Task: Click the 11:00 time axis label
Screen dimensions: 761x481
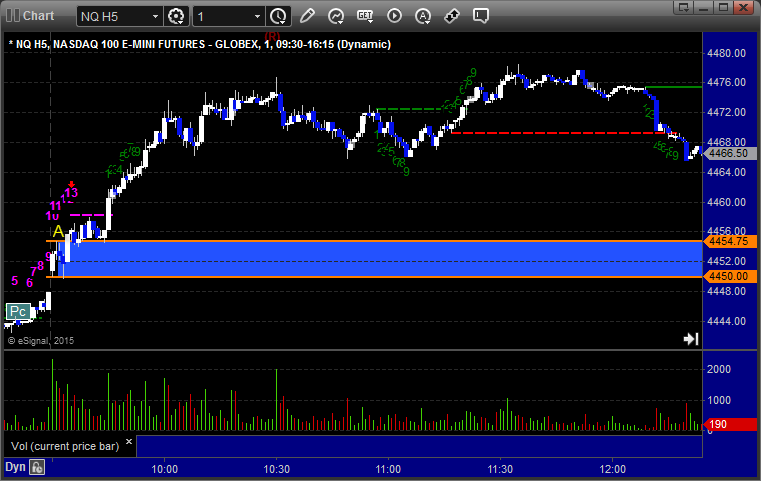Action: [x=388, y=469]
